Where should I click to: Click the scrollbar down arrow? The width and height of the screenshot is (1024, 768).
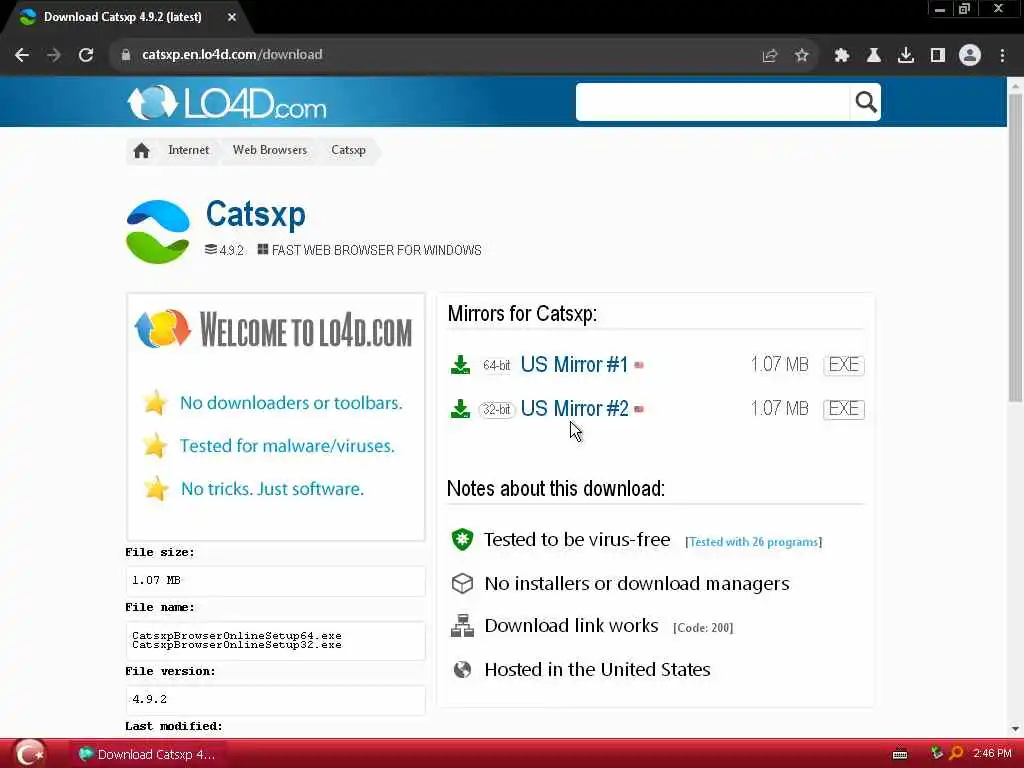1015,729
